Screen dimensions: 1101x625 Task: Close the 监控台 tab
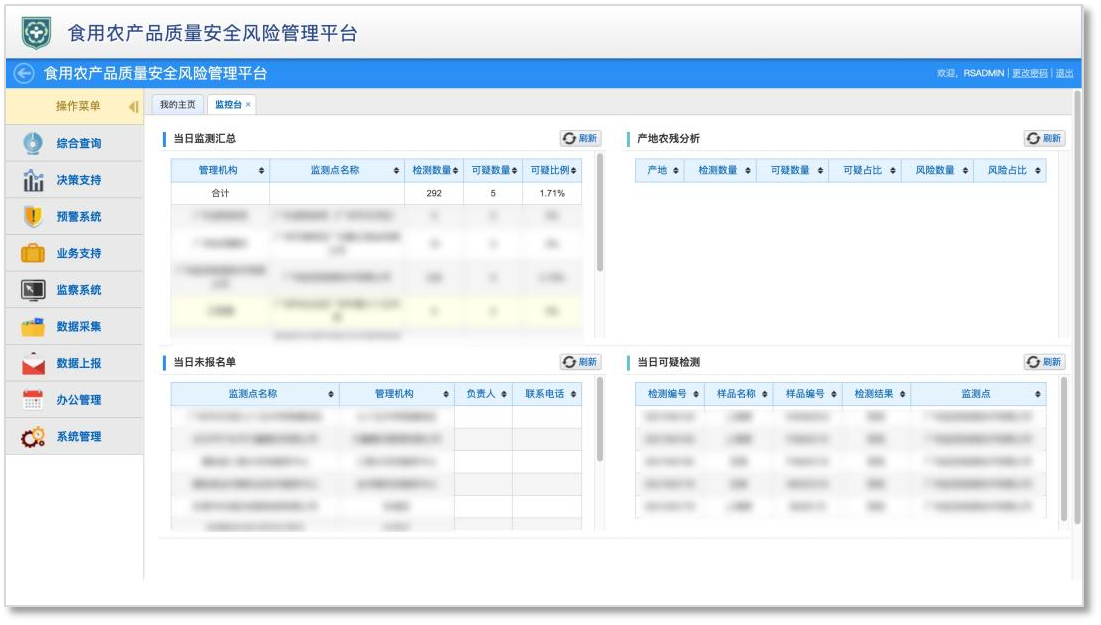tap(249, 105)
